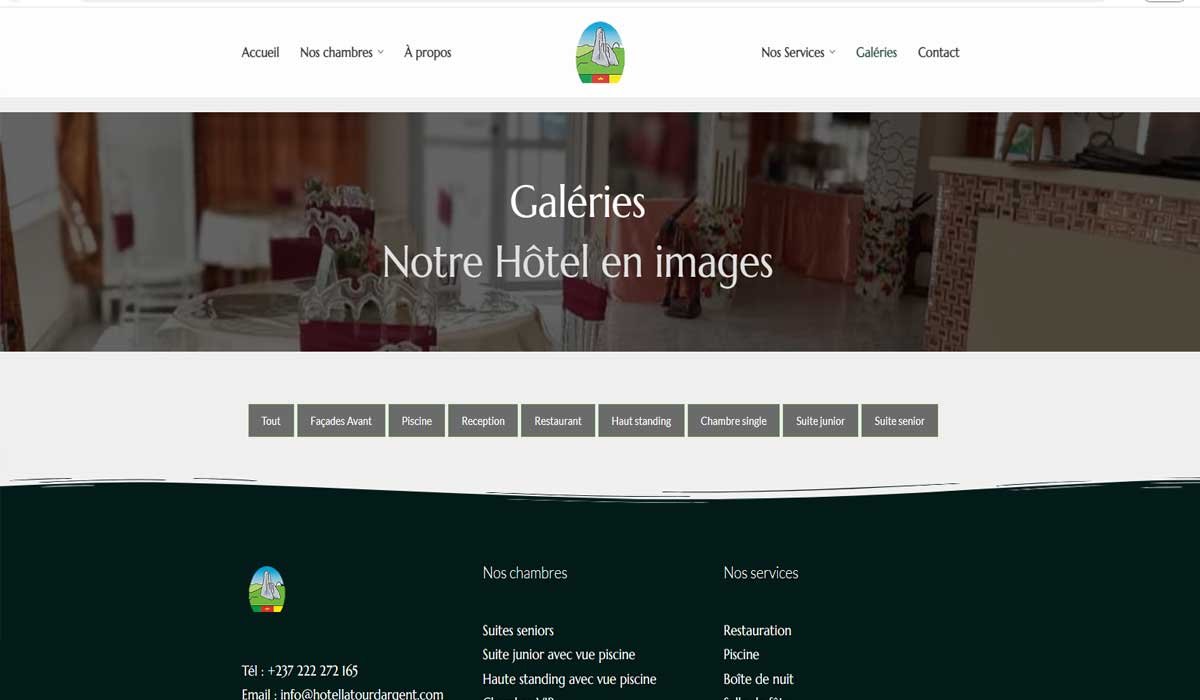Show Suite junior photos
This screenshot has width=1200, height=700.
click(820, 421)
